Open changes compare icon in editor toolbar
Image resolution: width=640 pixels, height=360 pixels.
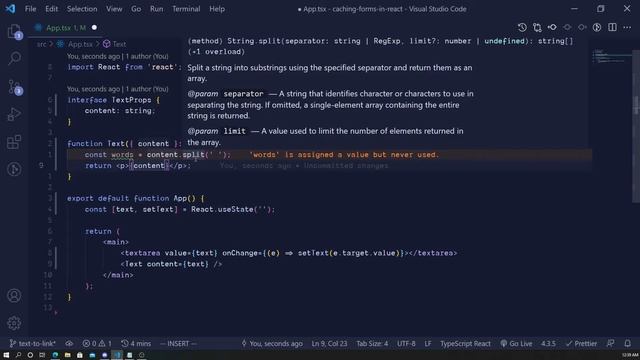tap(537, 27)
